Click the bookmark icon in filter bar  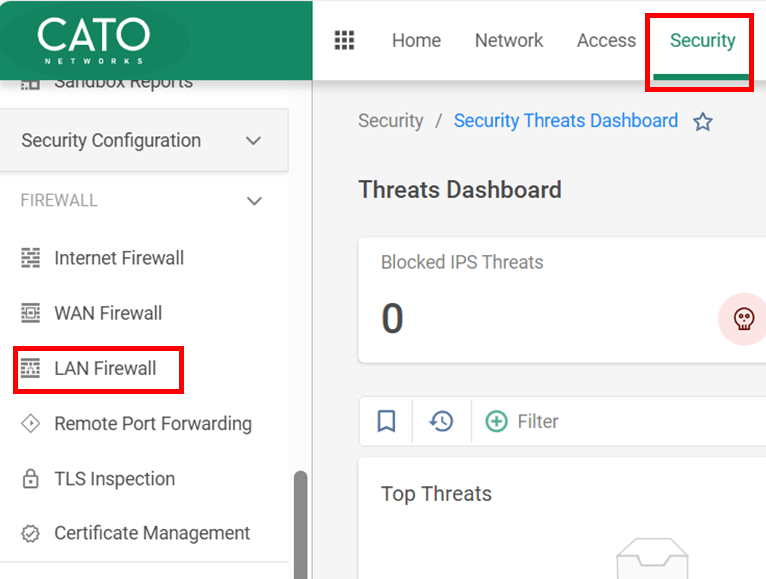click(x=386, y=421)
